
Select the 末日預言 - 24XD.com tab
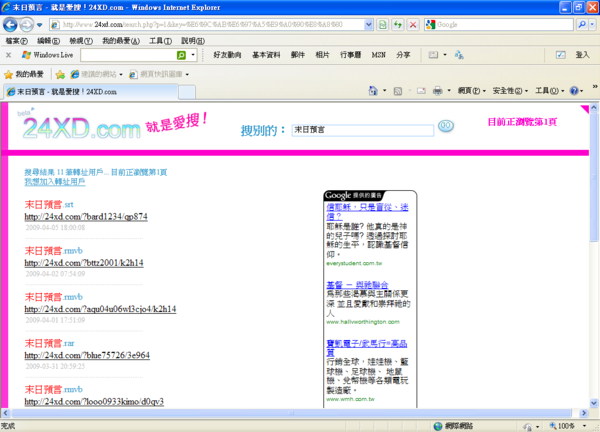91,92
